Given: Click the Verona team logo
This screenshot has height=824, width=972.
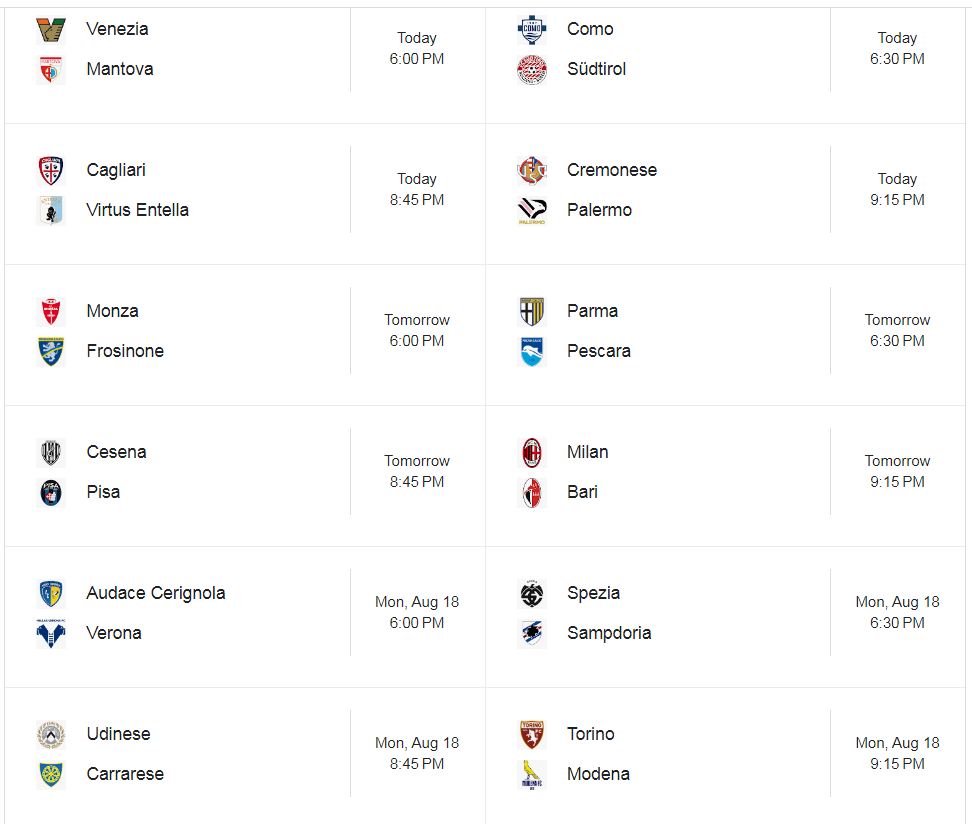Looking at the screenshot, I should [51, 634].
